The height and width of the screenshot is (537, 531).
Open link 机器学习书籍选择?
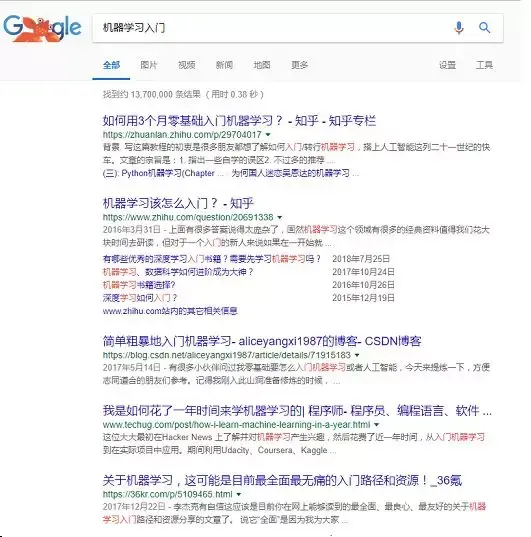tap(139, 285)
